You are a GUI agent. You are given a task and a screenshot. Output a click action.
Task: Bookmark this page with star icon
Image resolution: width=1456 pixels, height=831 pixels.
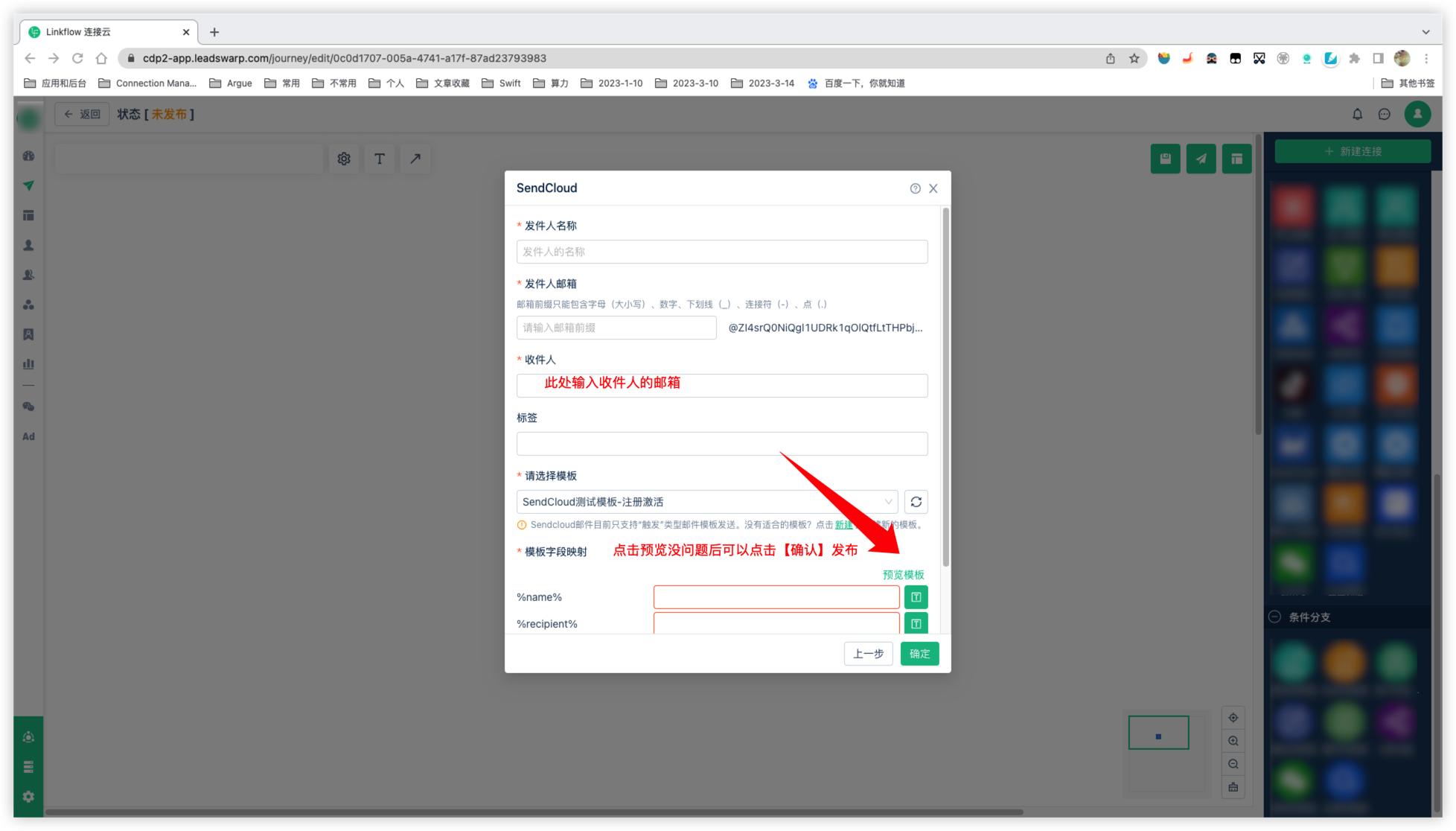[x=1134, y=58]
